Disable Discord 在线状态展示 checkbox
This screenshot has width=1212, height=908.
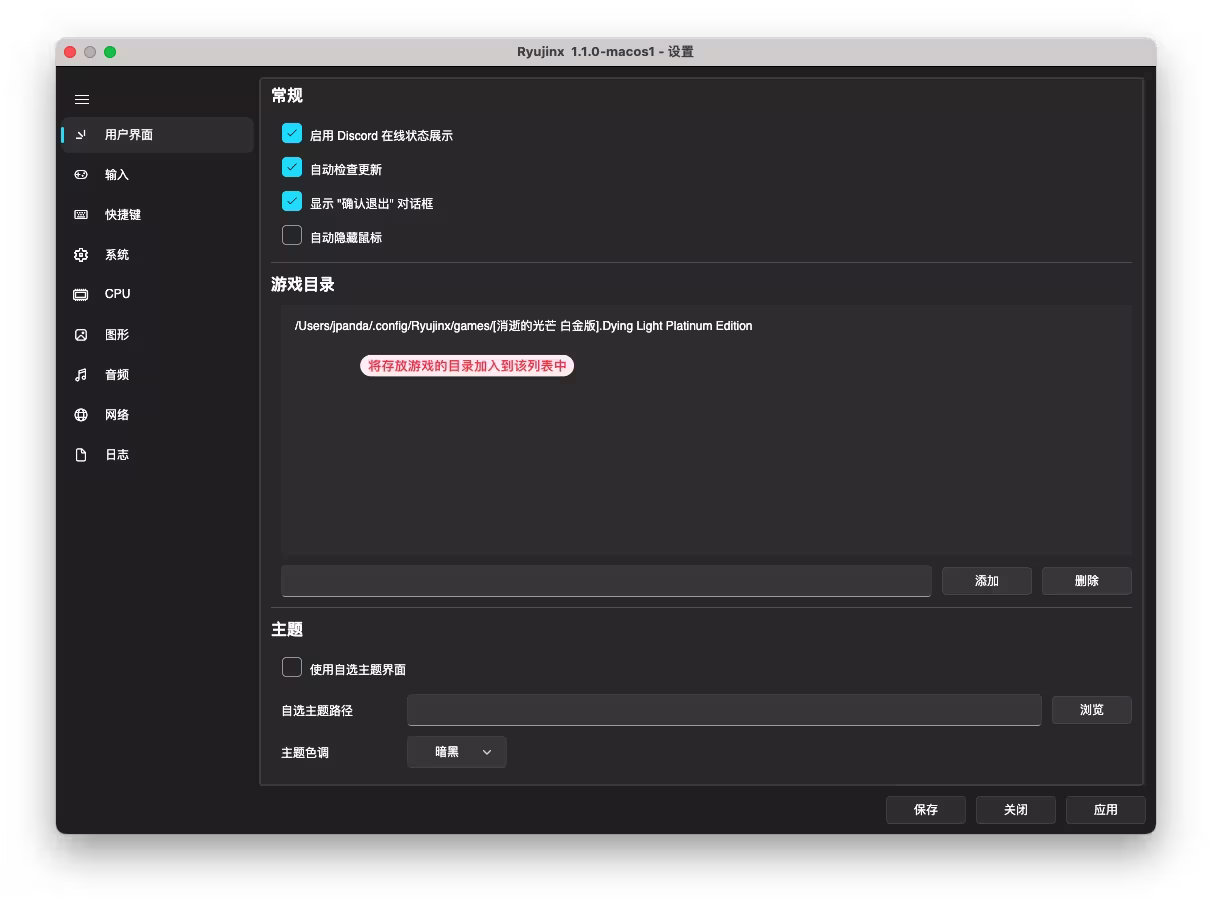292,133
